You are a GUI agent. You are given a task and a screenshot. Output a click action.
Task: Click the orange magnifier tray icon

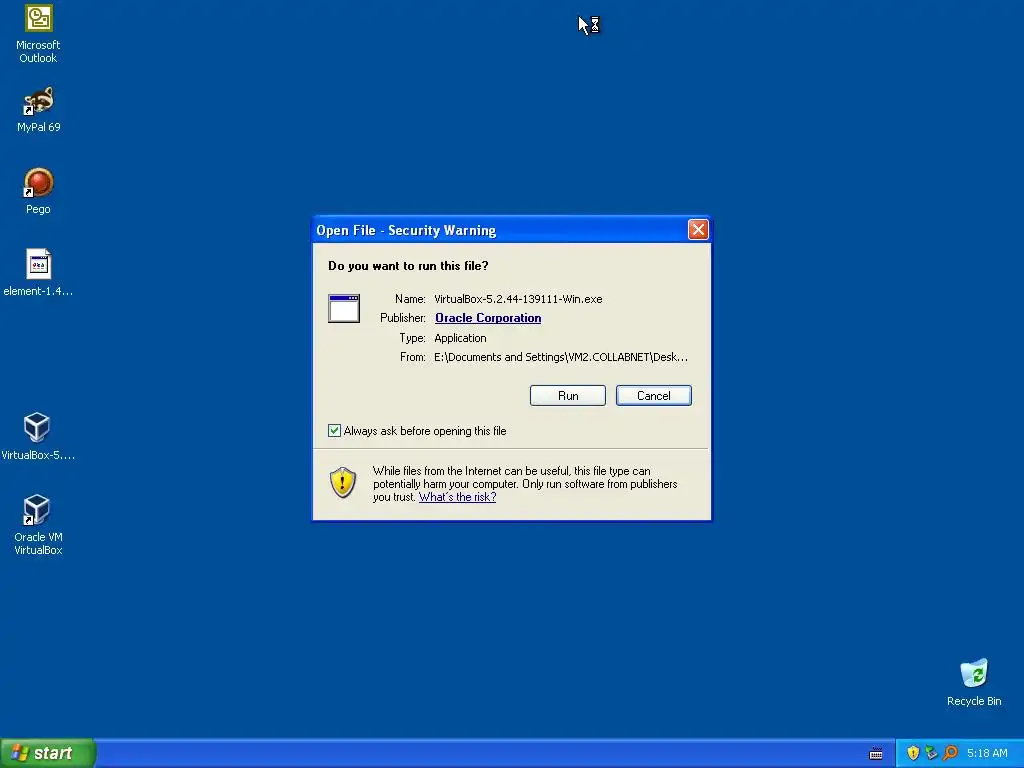(x=950, y=753)
